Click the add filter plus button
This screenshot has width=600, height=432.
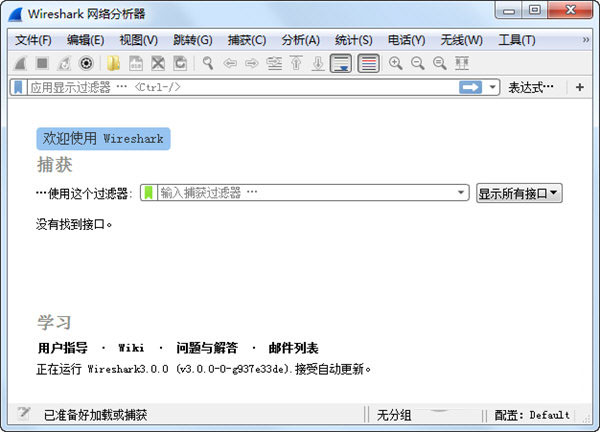(x=580, y=88)
